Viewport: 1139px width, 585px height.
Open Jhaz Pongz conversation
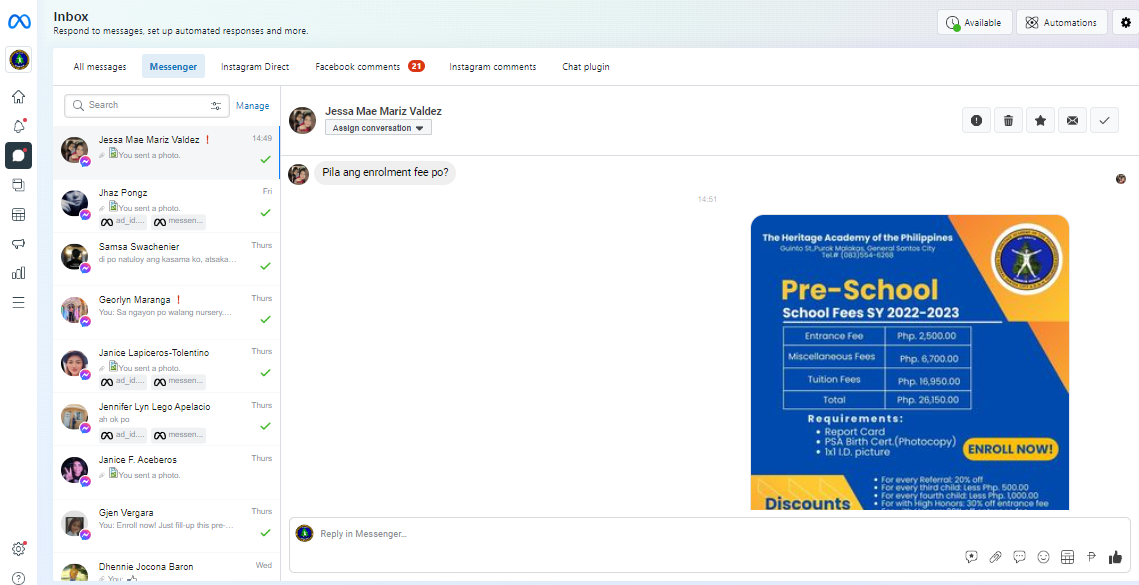(166, 206)
